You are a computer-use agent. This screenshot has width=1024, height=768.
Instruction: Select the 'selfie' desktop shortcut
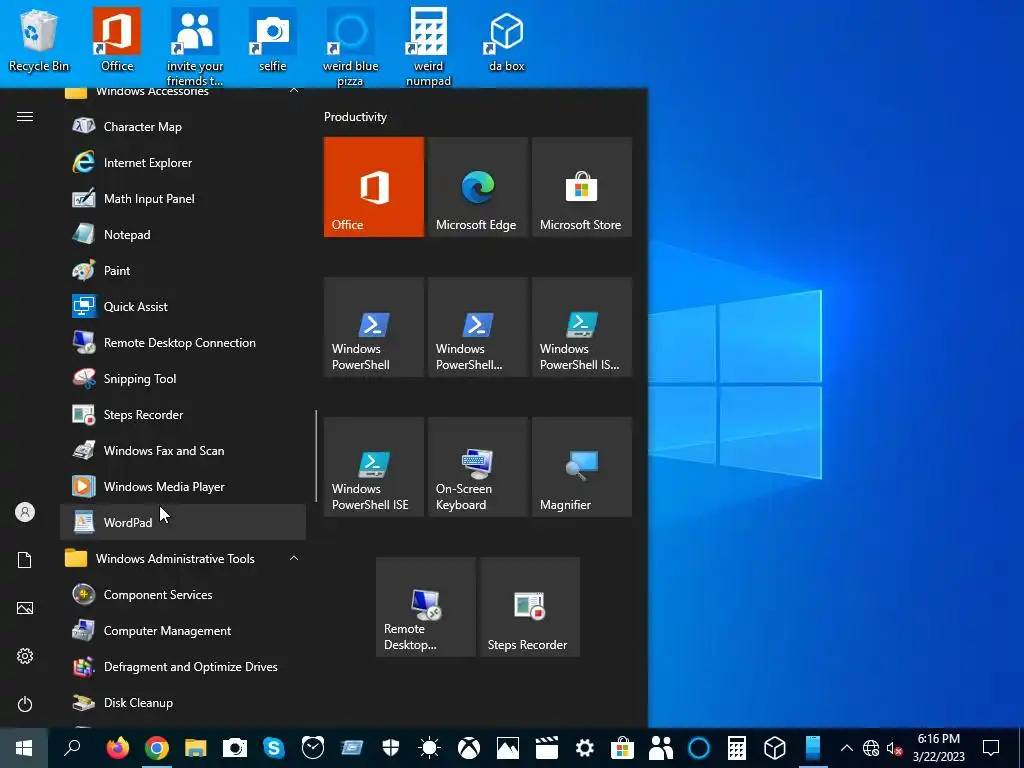pyautogui.click(x=272, y=40)
